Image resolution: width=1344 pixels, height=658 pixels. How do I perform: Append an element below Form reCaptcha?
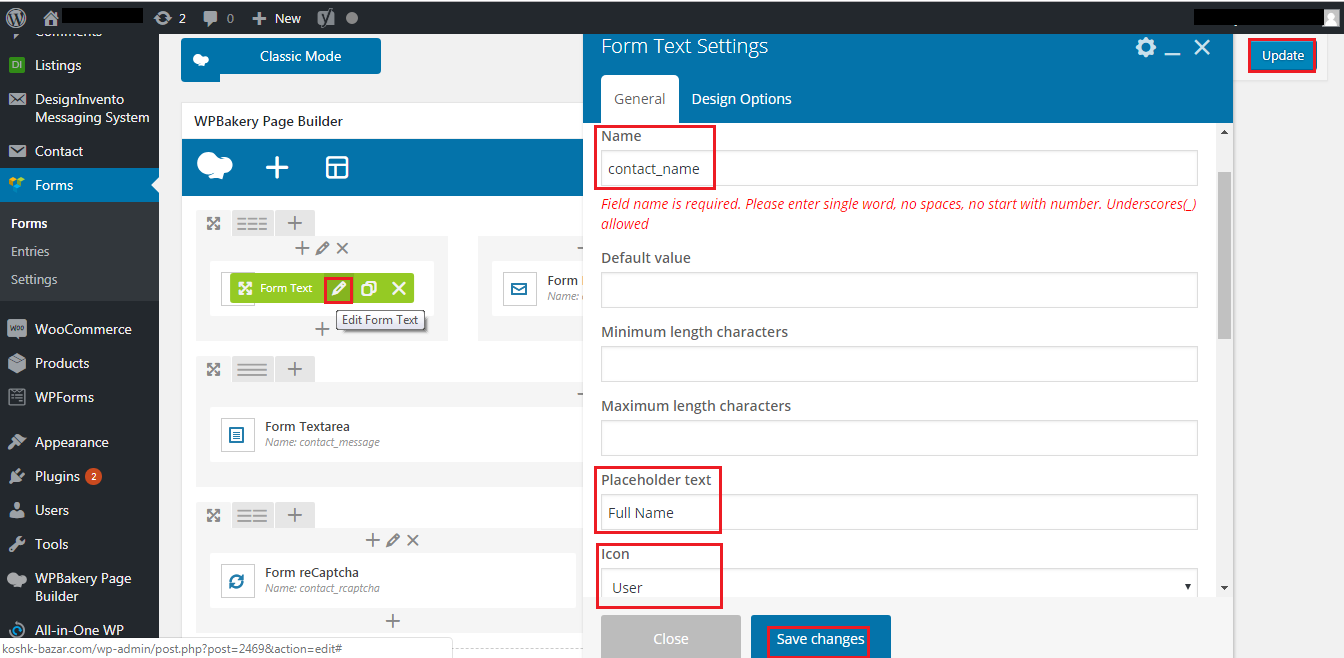393,621
